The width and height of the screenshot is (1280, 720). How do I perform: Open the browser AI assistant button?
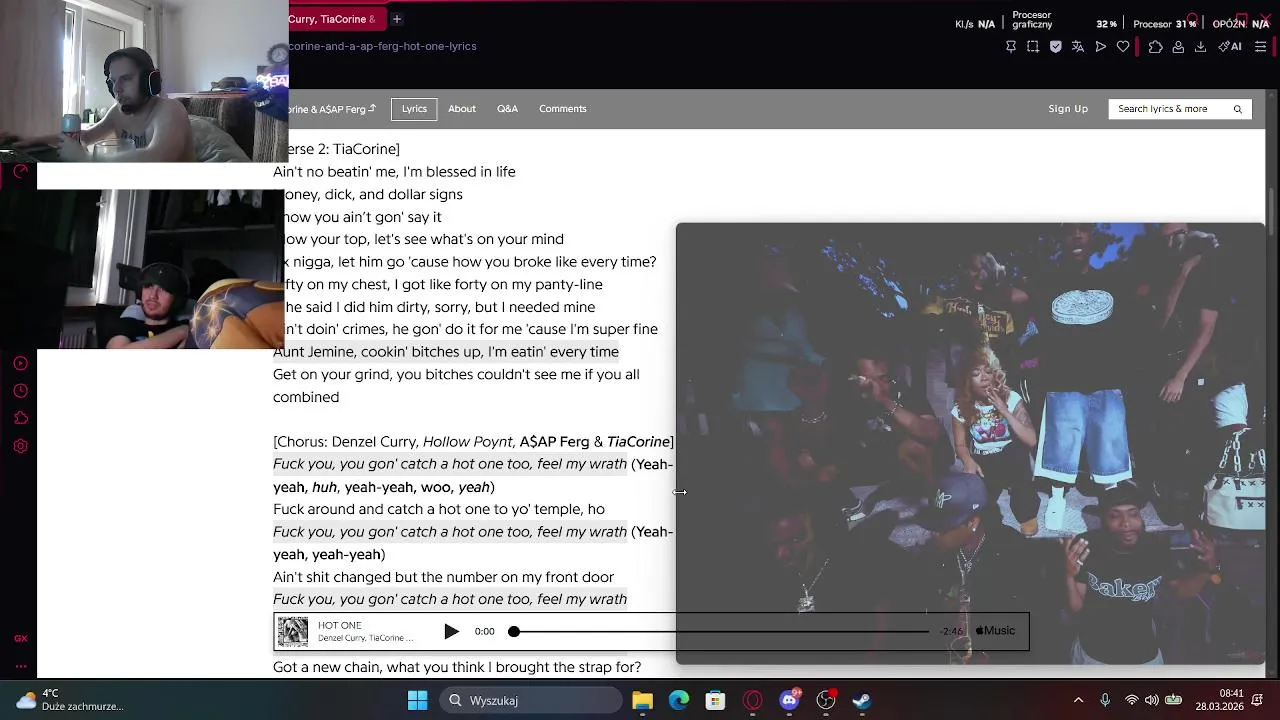tap(1230, 46)
